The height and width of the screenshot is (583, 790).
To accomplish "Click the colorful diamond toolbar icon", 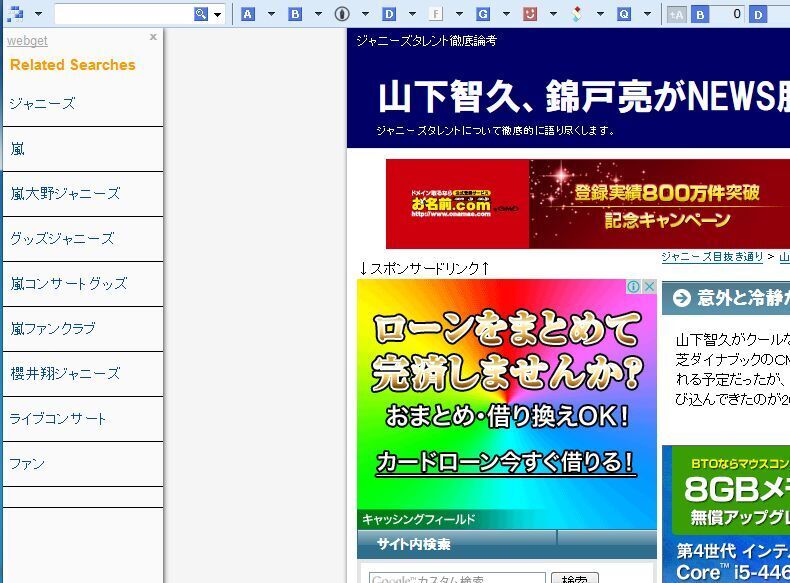I will [x=577, y=14].
